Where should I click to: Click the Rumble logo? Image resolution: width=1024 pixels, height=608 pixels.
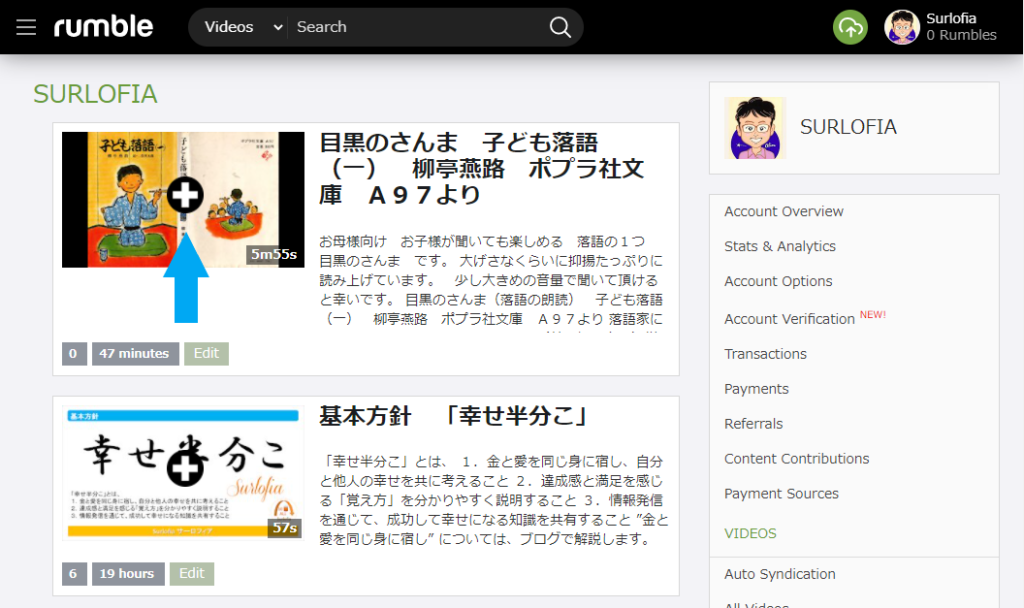(x=103, y=27)
